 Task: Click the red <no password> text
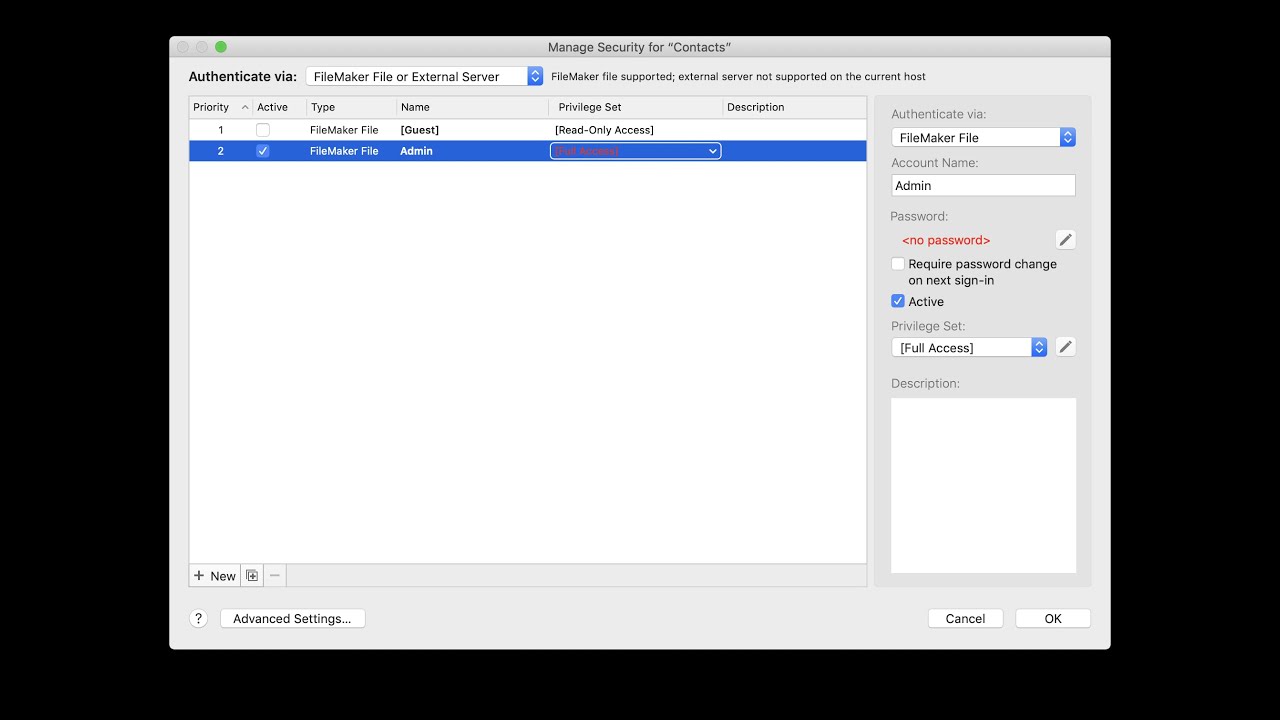[x=946, y=240]
